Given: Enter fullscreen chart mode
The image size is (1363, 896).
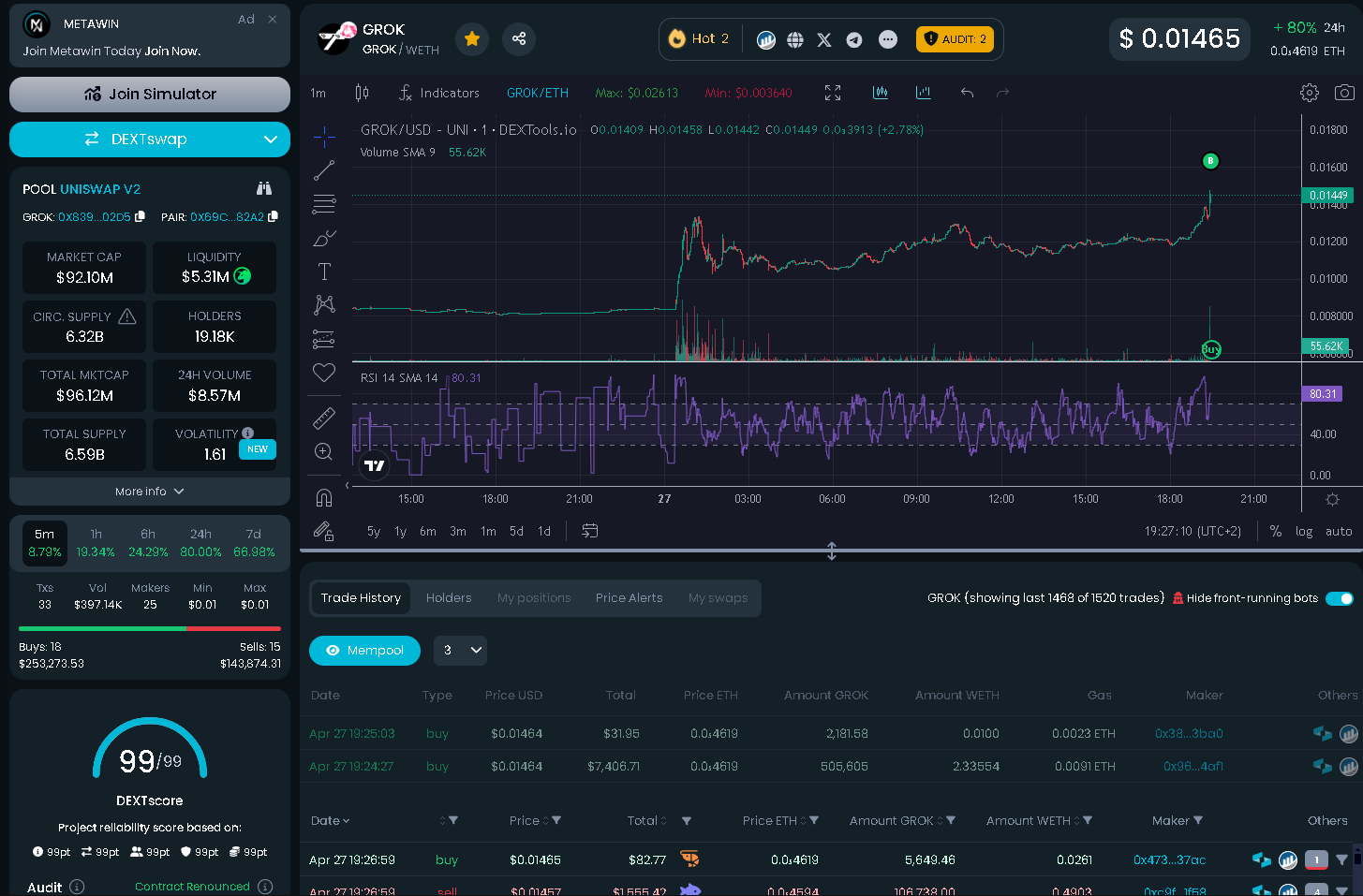Looking at the screenshot, I should coord(833,93).
